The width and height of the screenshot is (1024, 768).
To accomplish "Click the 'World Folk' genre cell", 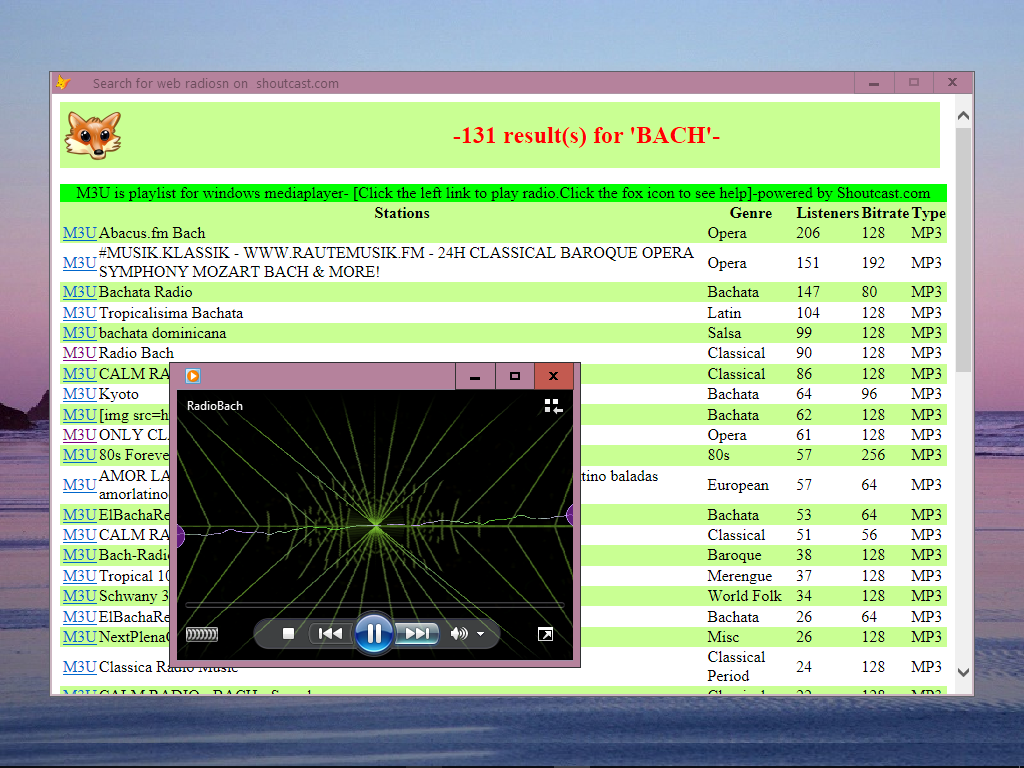I will [x=744, y=596].
